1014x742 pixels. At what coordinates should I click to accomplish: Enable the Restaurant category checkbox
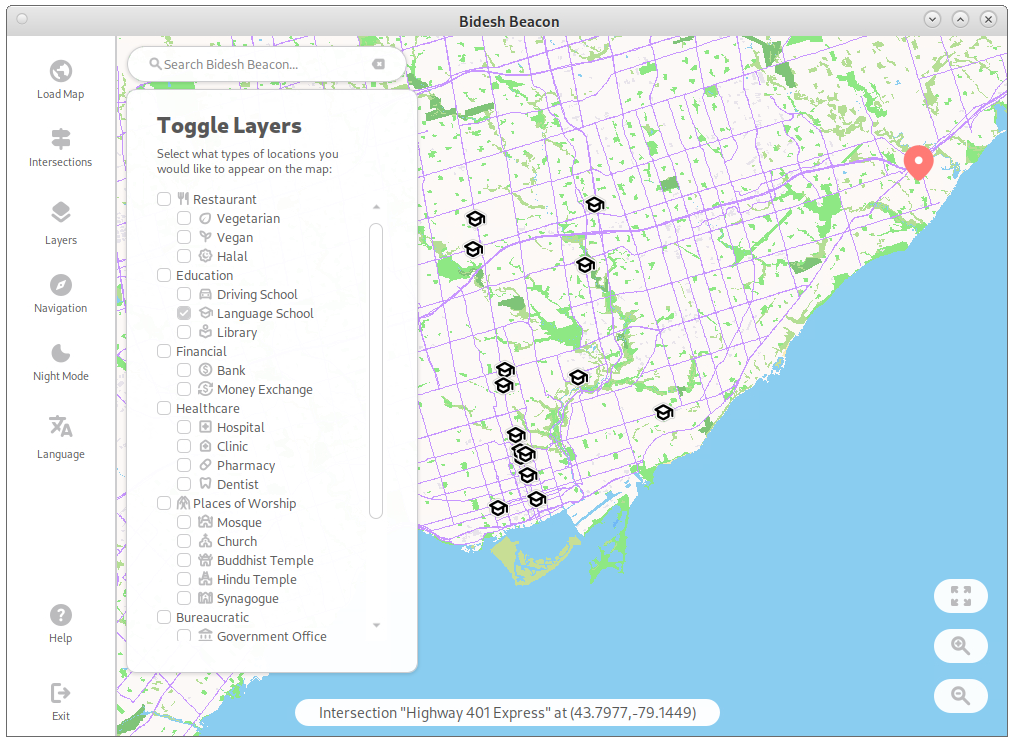pos(164,199)
